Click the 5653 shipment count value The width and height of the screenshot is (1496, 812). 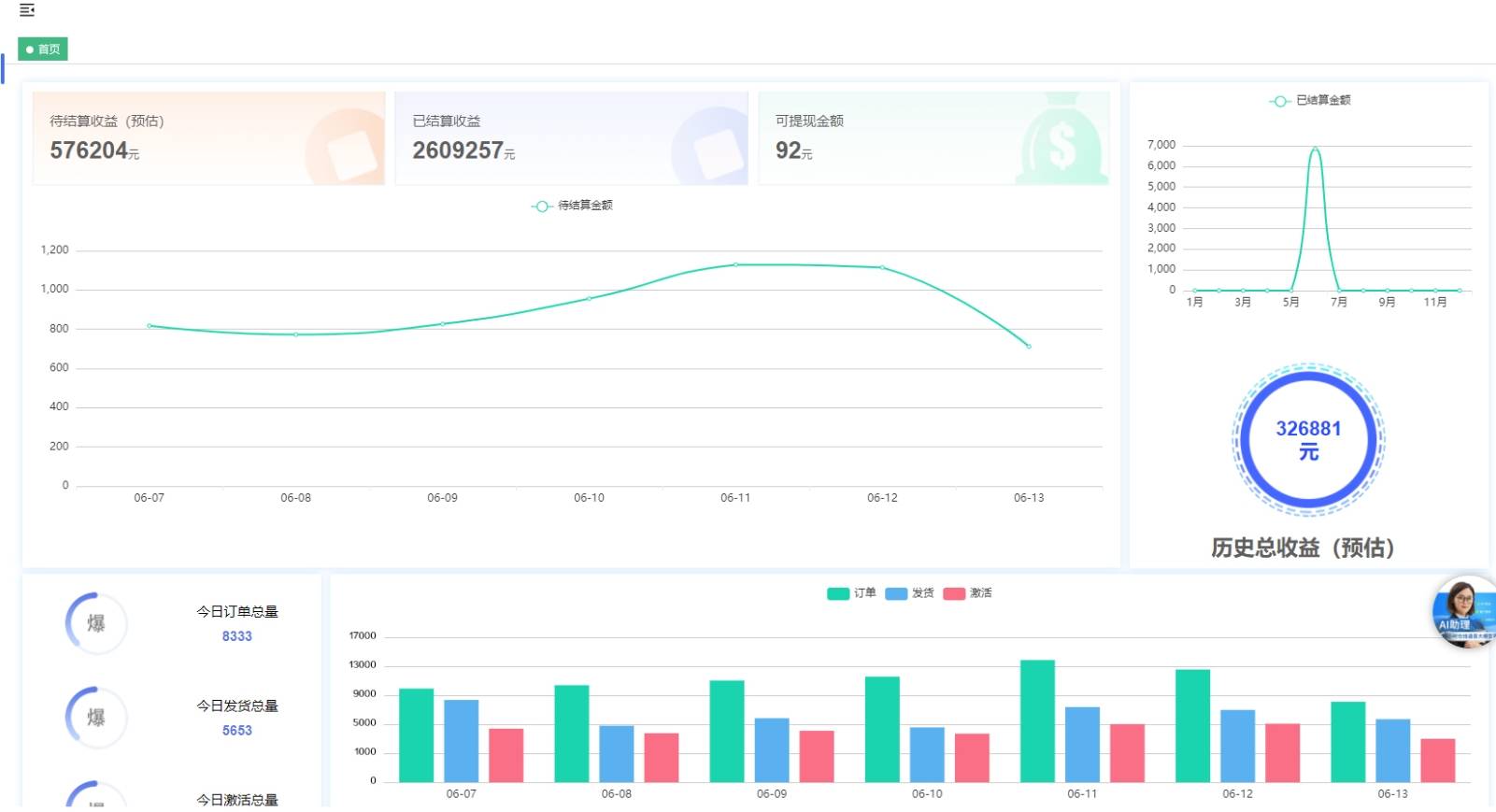[237, 731]
